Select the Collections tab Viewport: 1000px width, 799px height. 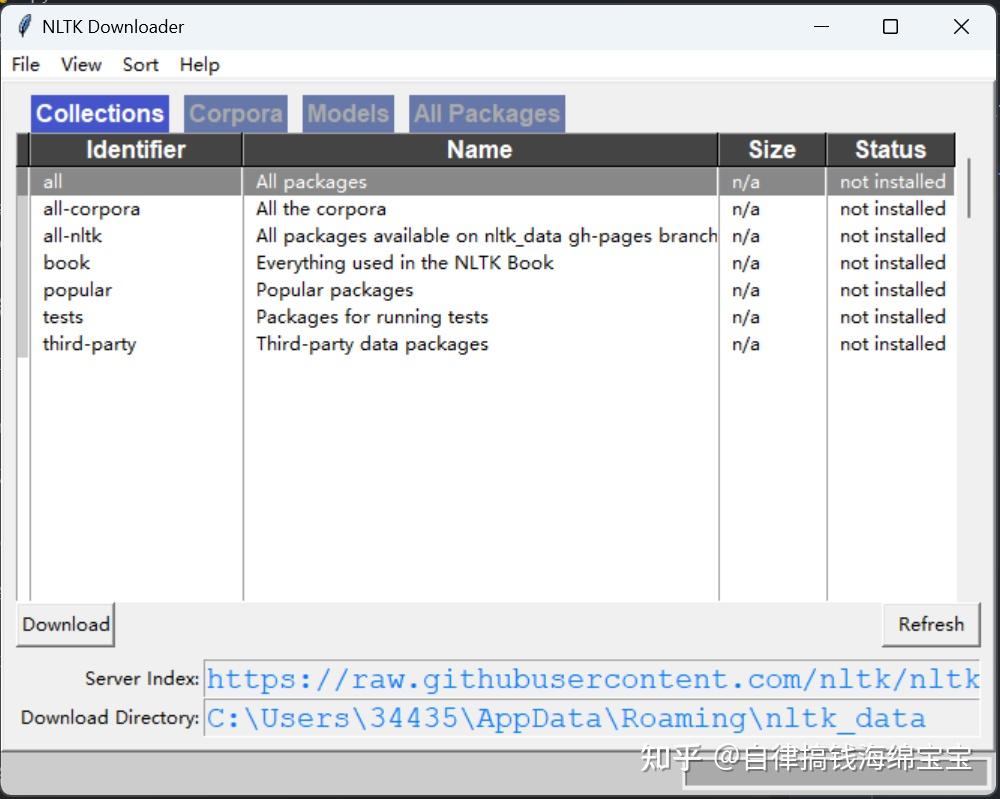(99, 114)
